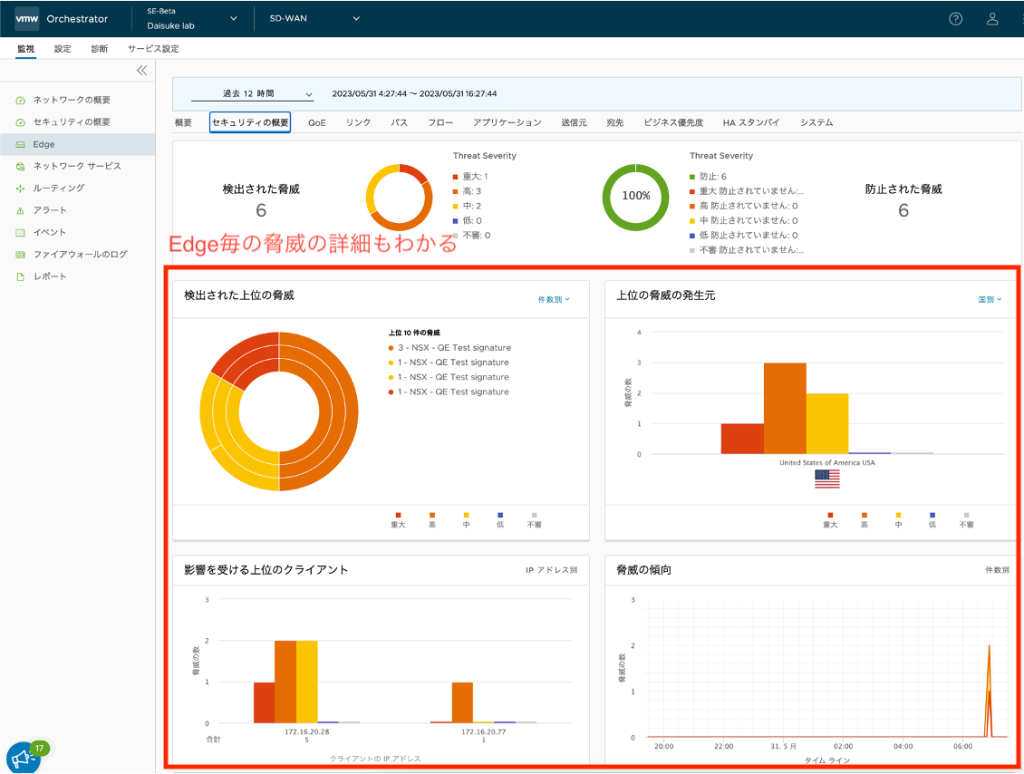Viewport: 1024px width, 774px height.
Task: Toggle the 高 legend under 検出された上位の脅威 chart
Action: coord(432,518)
